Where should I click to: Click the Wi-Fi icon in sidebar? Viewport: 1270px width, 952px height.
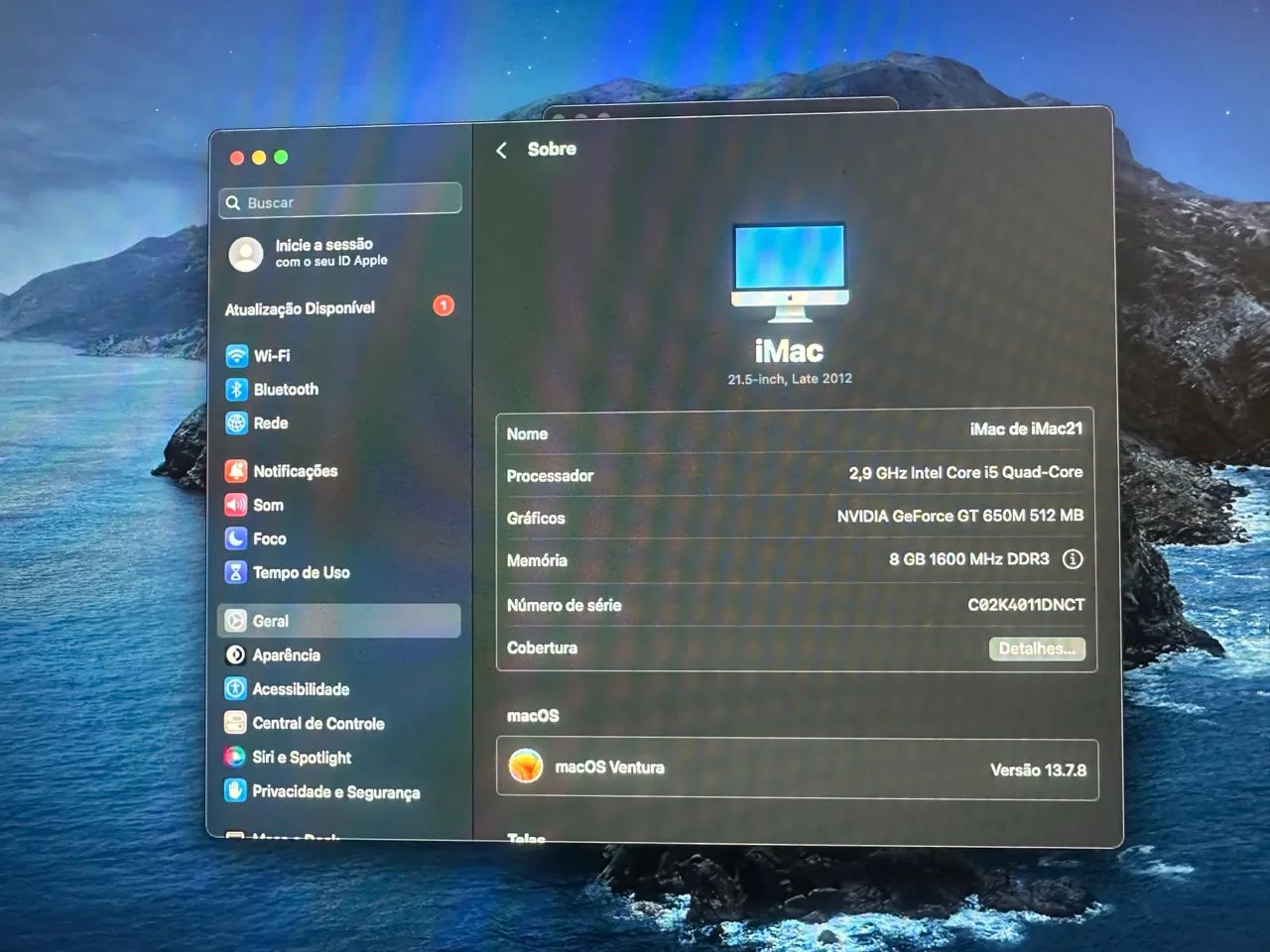coord(236,356)
